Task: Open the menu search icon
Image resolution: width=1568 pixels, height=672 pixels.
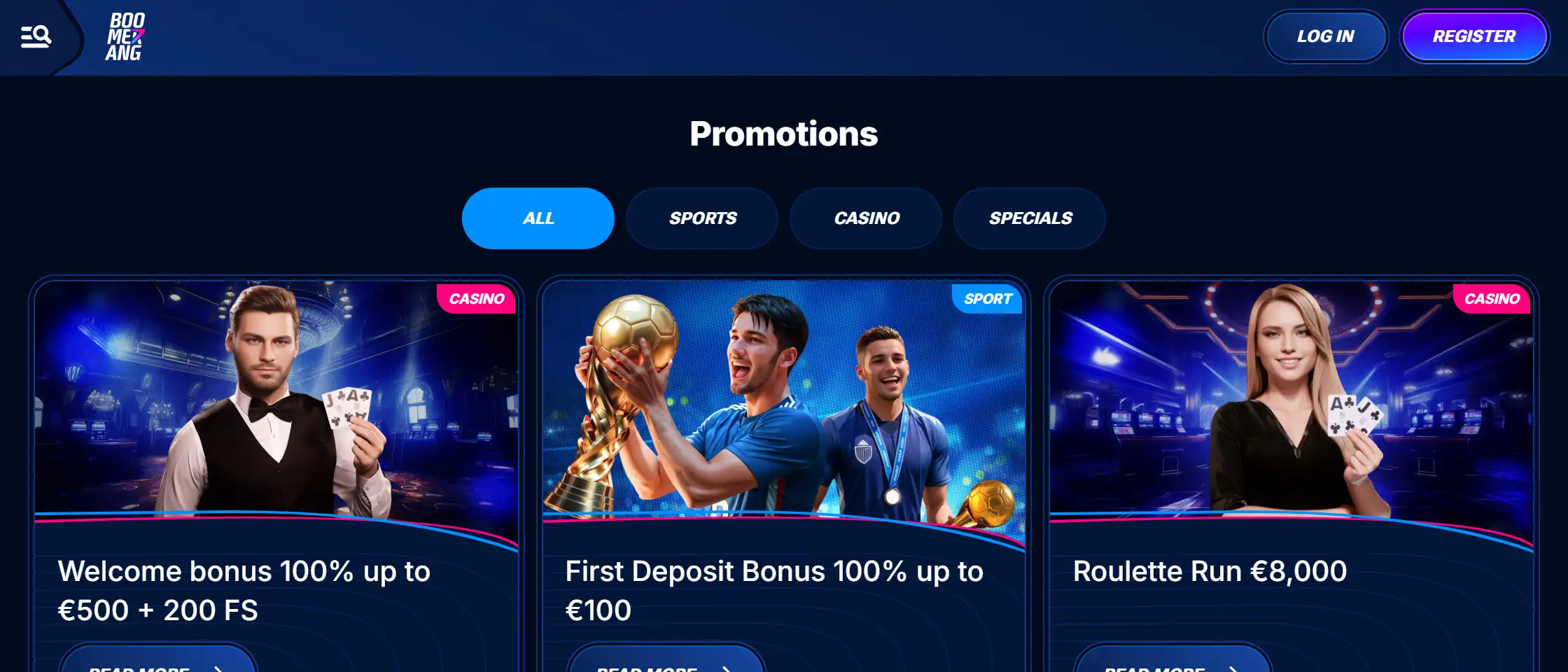Action: point(36,36)
